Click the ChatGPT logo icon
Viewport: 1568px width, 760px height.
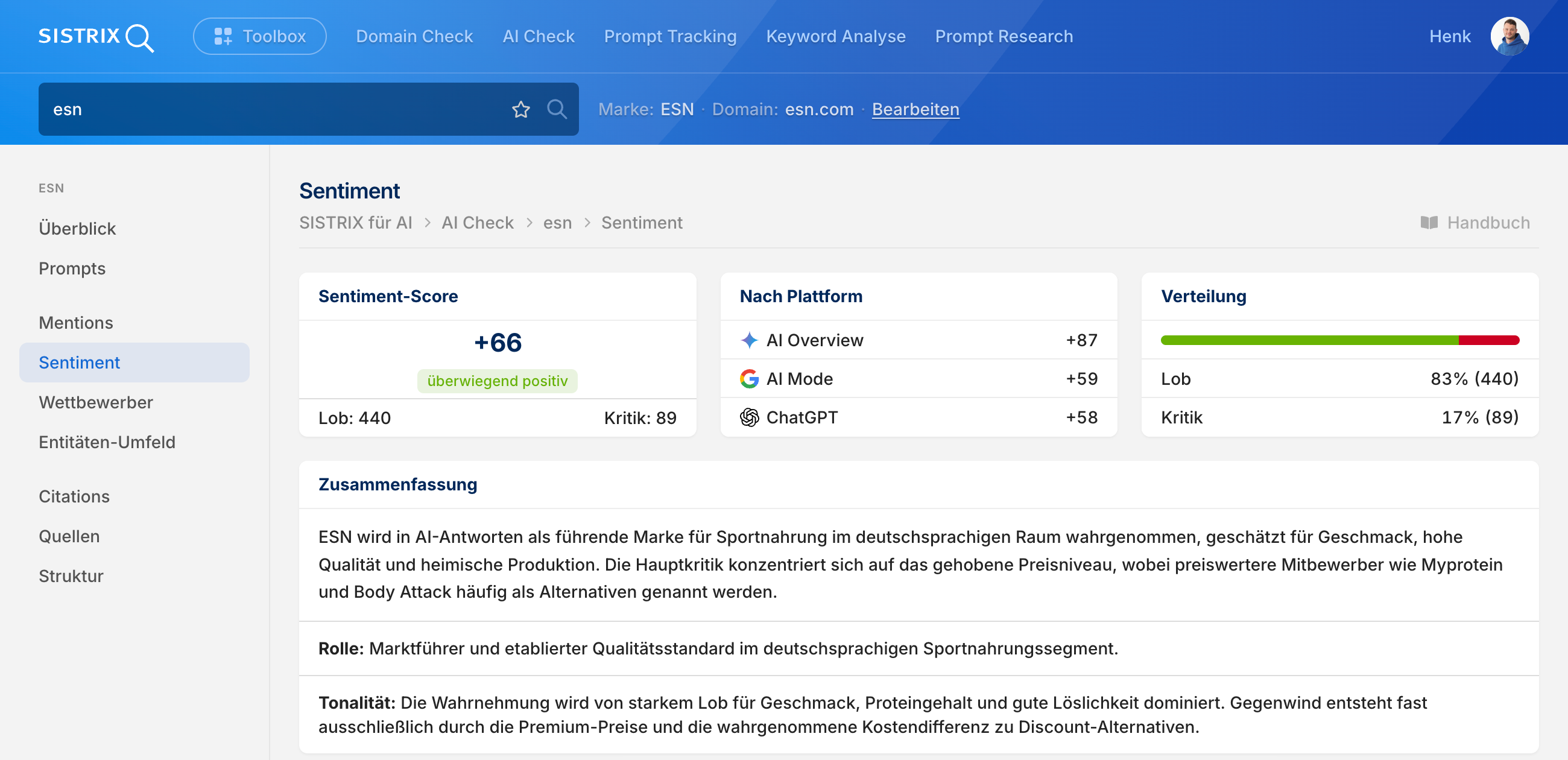coord(749,418)
